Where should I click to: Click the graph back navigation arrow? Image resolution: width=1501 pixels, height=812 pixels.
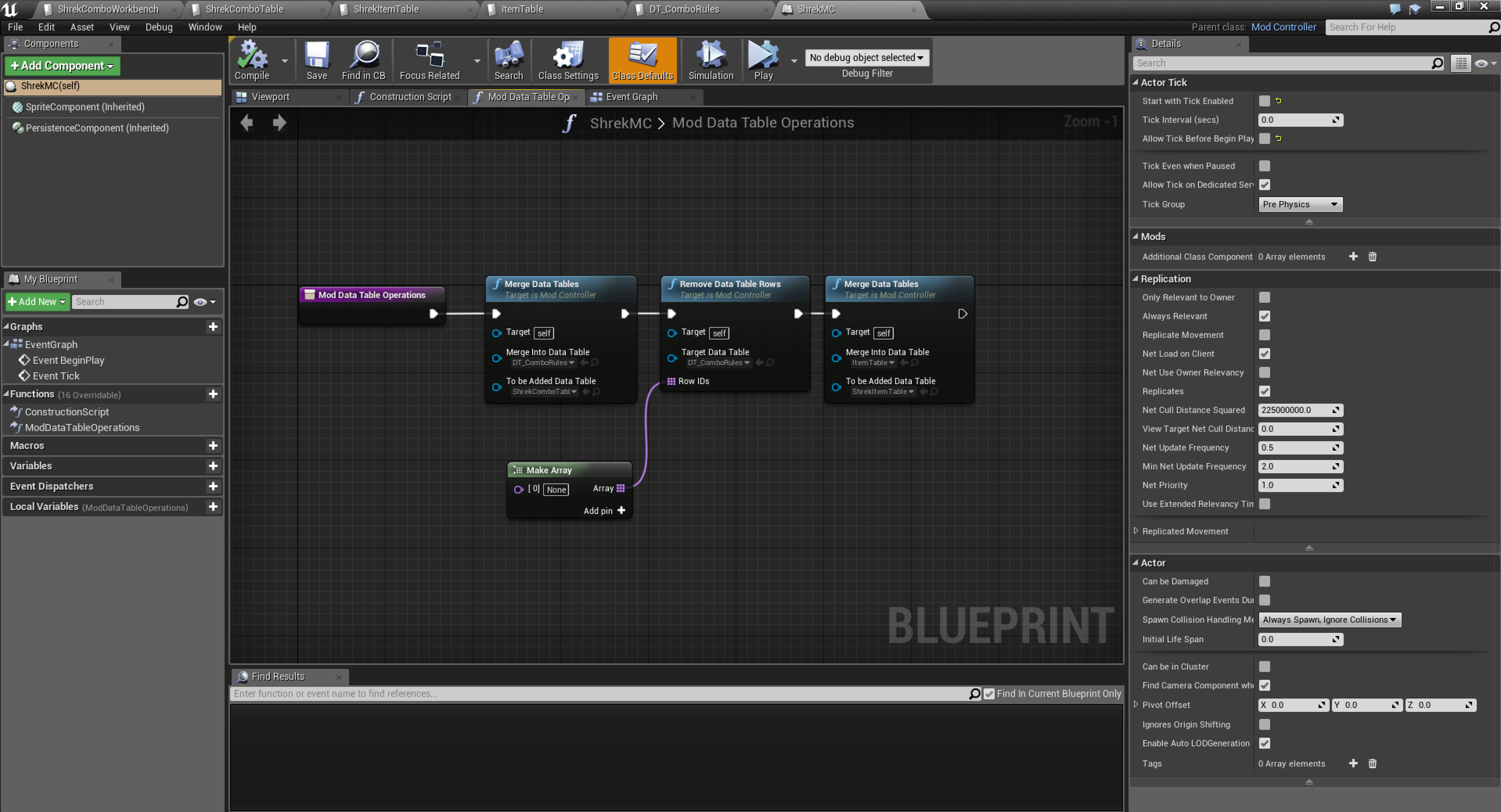(247, 122)
